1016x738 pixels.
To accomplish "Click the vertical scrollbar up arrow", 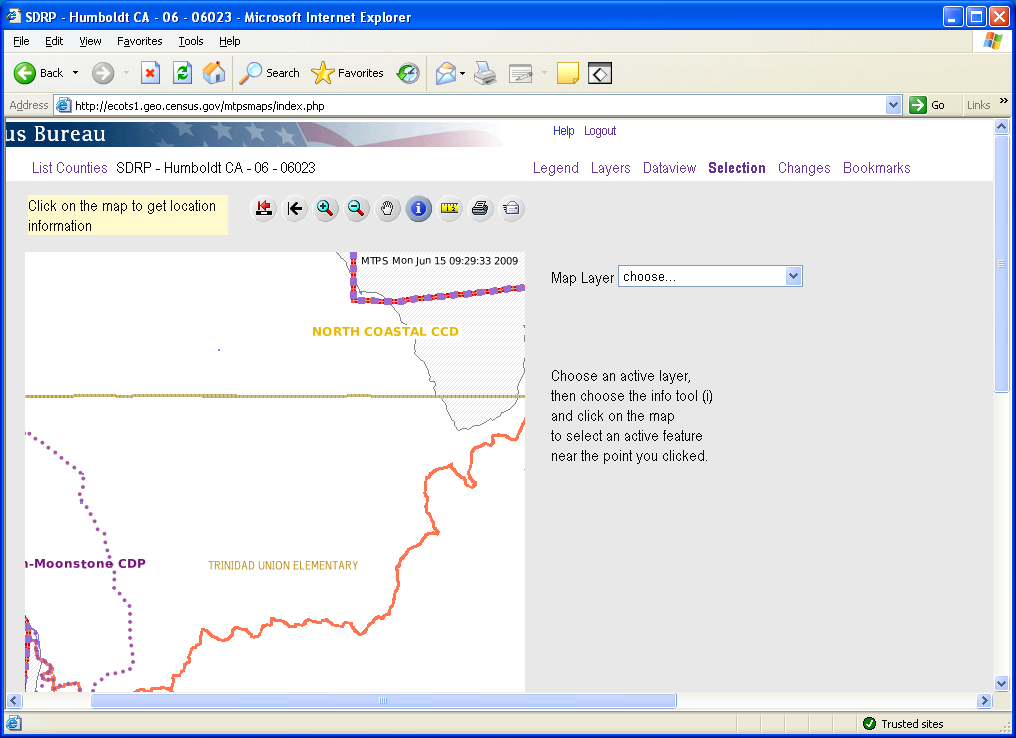I will pyautogui.click(x=1002, y=127).
